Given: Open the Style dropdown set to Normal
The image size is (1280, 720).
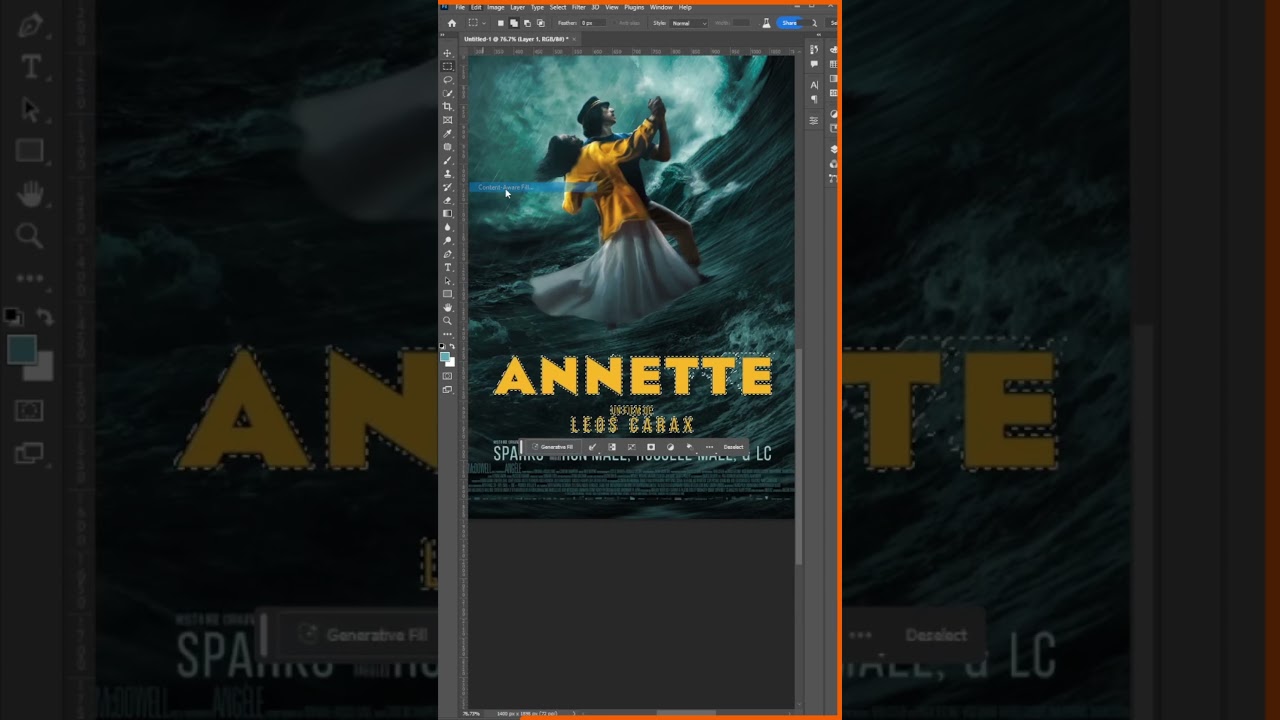Looking at the screenshot, I should (x=689, y=23).
